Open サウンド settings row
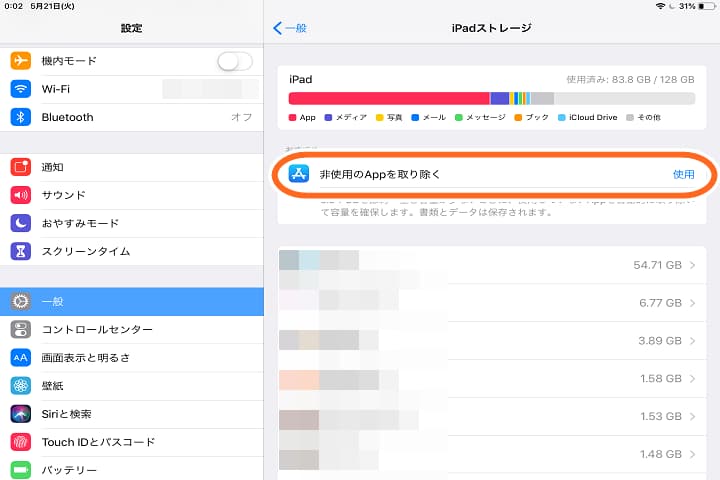The image size is (720, 480). [132, 195]
